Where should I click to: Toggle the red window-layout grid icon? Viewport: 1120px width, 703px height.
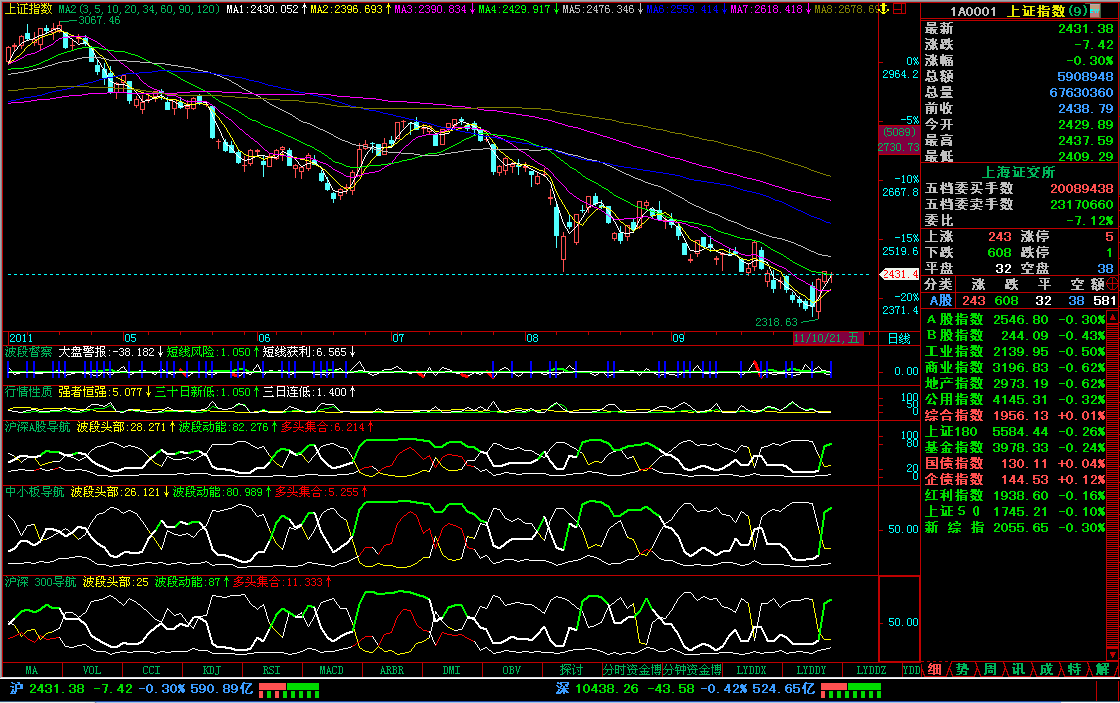click(x=900, y=9)
